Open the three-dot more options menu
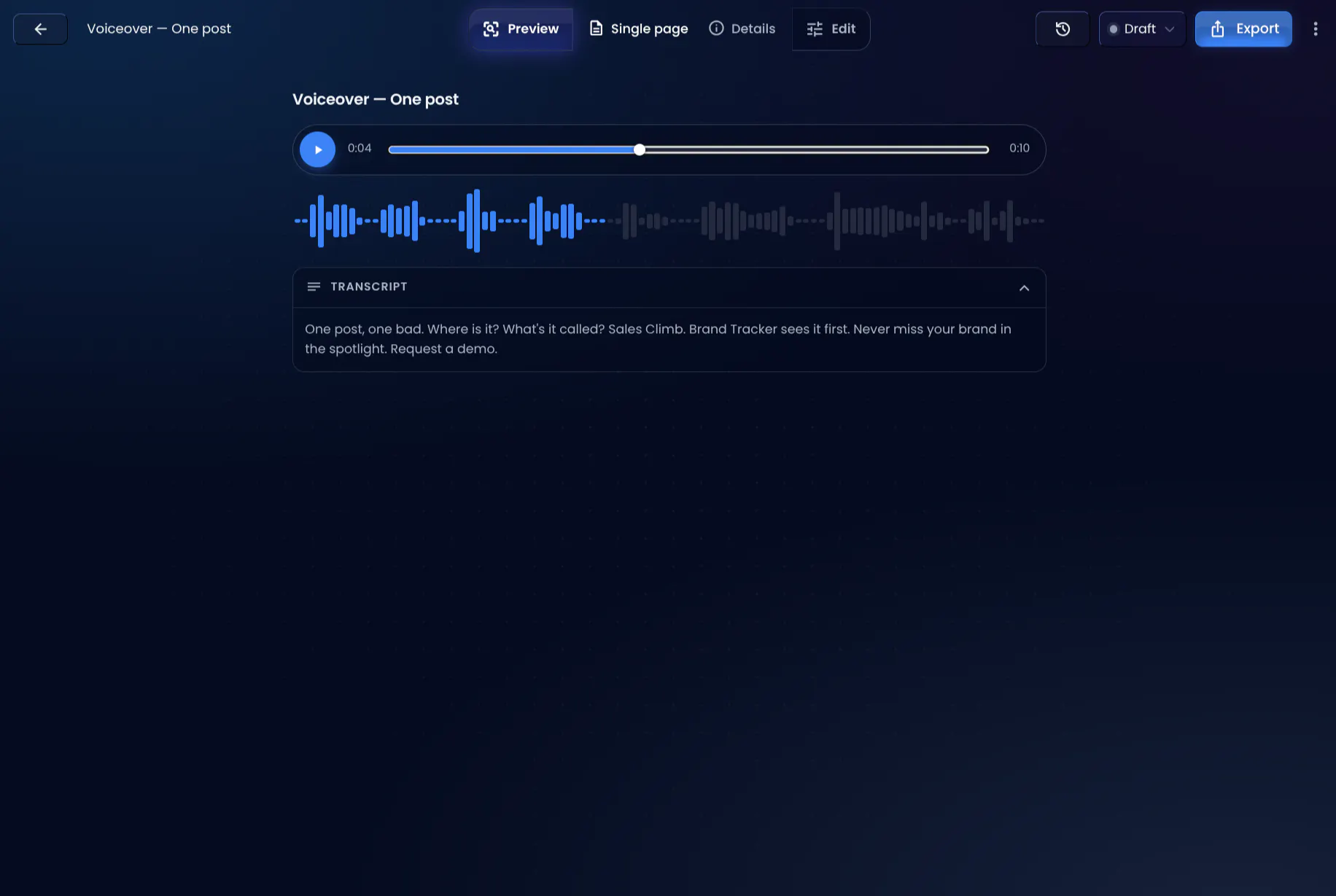 (x=1316, y=29)
